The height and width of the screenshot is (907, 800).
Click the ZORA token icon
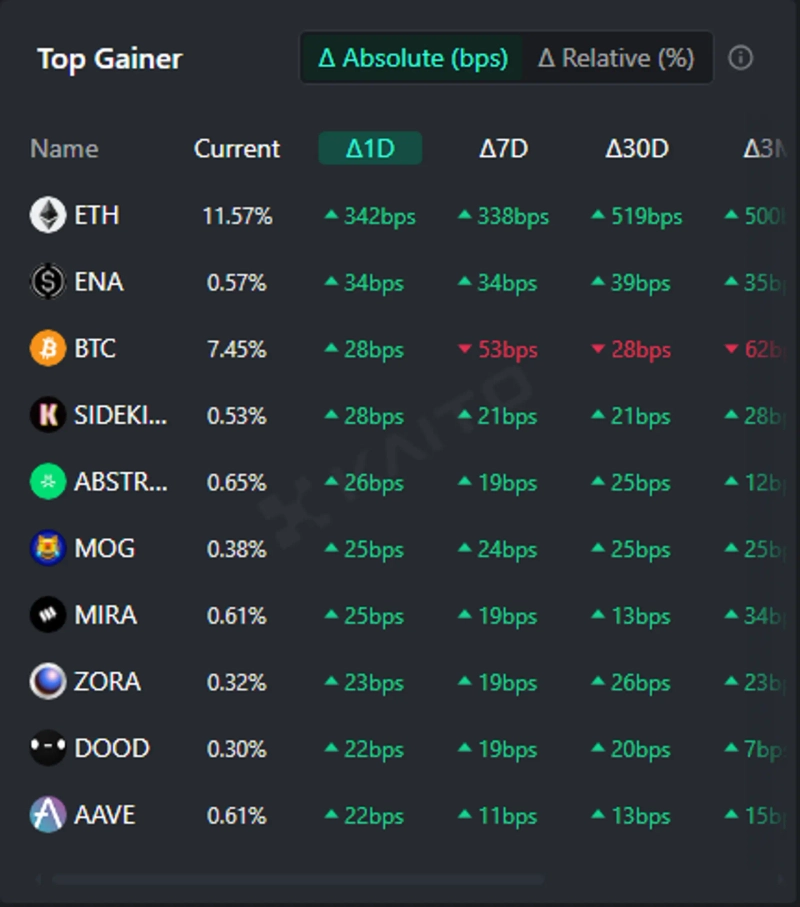(x=47, y=682)
